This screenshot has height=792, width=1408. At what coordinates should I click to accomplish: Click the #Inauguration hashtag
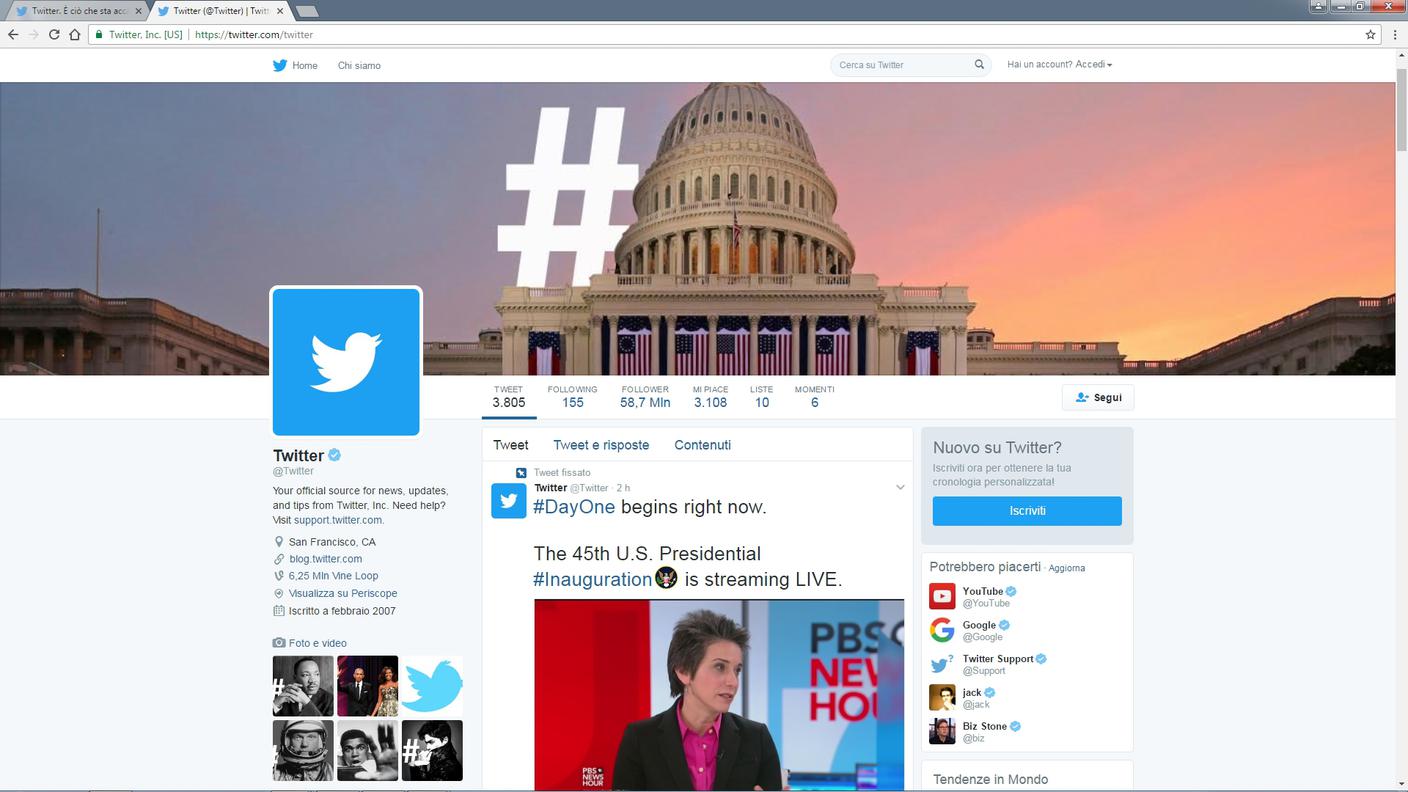click(x=593, y=579)
